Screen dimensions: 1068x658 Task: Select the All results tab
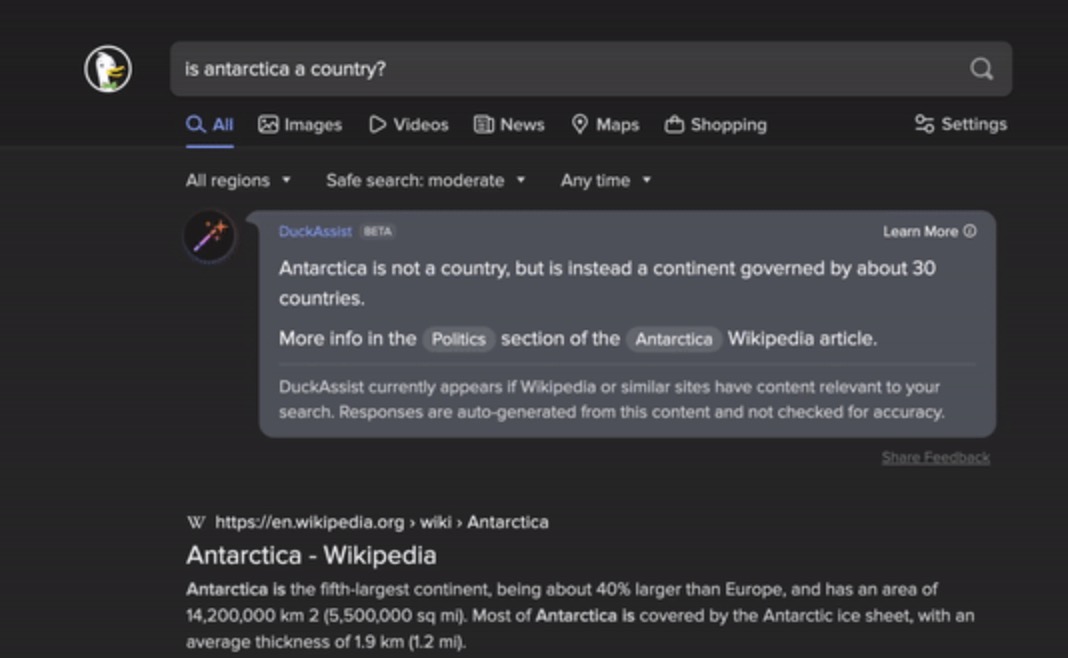coord(210,125)
